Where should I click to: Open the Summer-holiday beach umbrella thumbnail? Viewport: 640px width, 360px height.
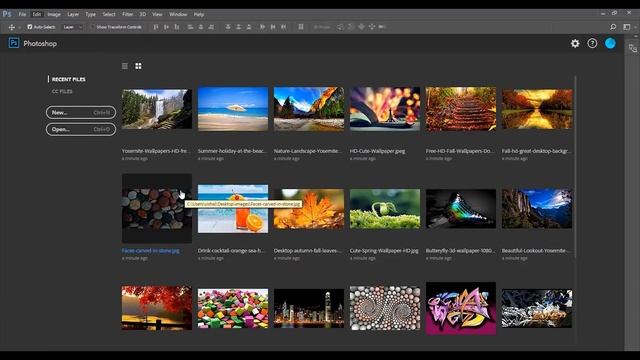point(233,109)
